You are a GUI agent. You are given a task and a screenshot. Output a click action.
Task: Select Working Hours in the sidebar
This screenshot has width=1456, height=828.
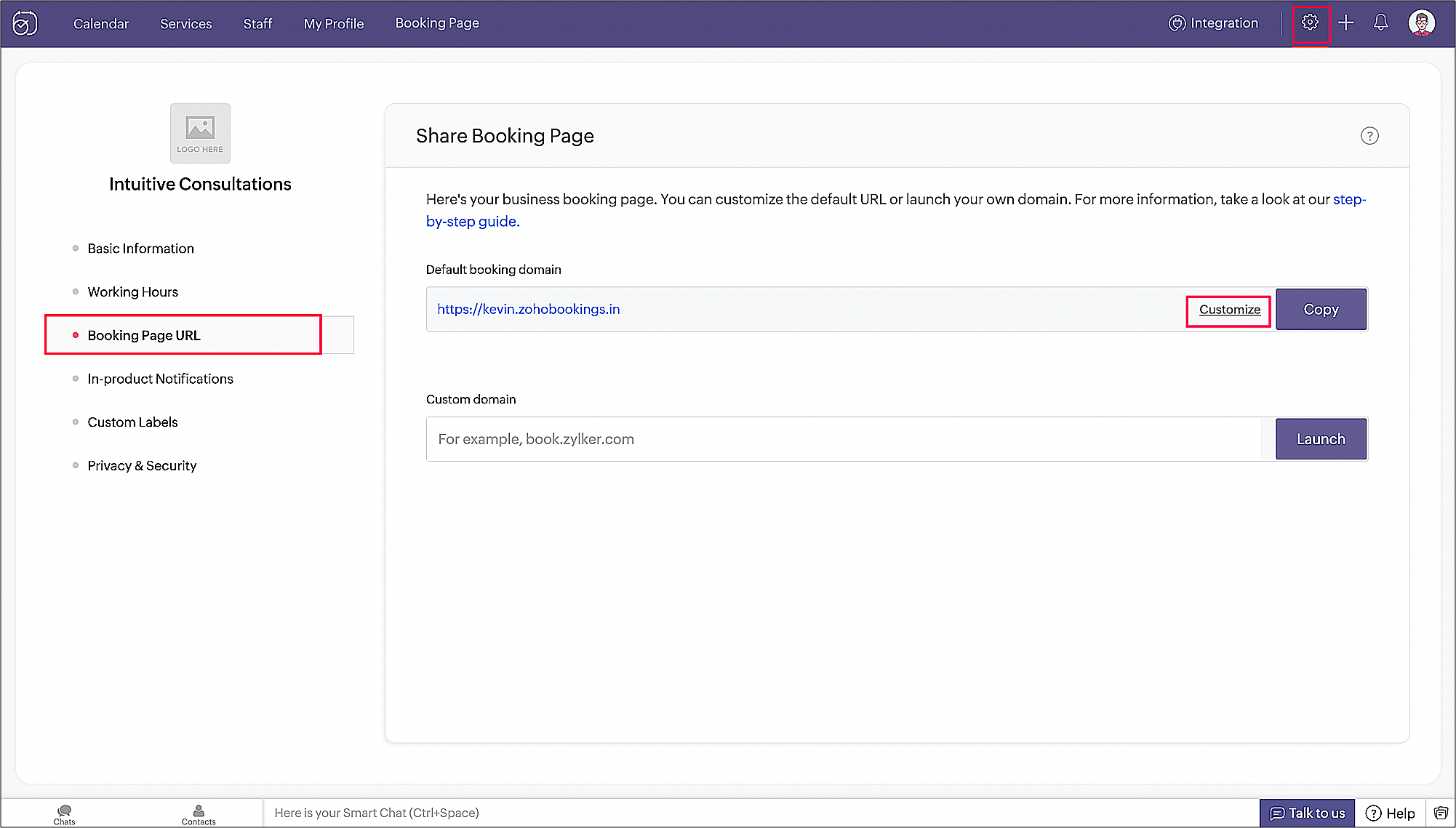coord(132,292)
